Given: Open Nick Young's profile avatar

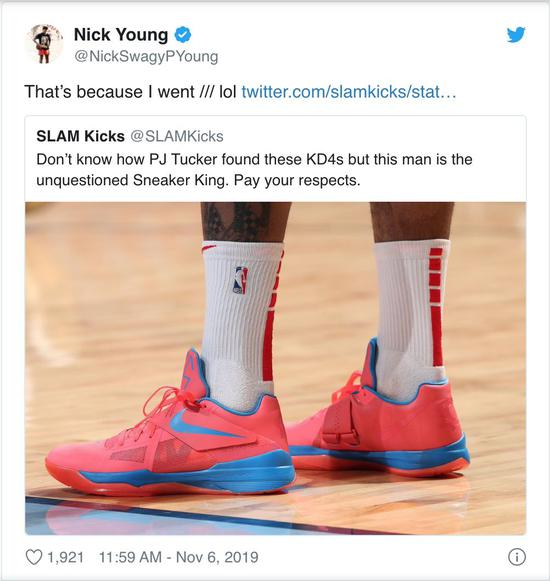Looking at the screenshot, I should click(x=44, y=44).
